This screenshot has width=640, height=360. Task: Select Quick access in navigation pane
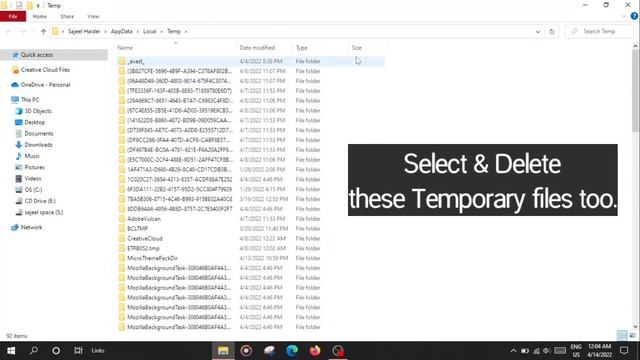coord(54,55)
